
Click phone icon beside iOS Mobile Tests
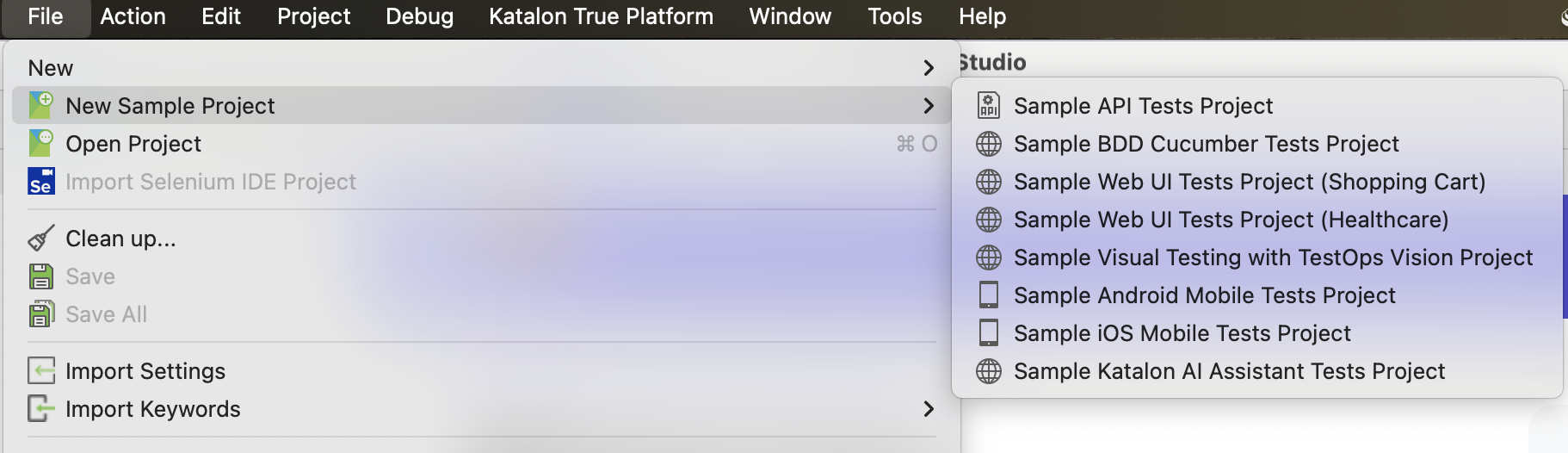click(x=989, y=332)
